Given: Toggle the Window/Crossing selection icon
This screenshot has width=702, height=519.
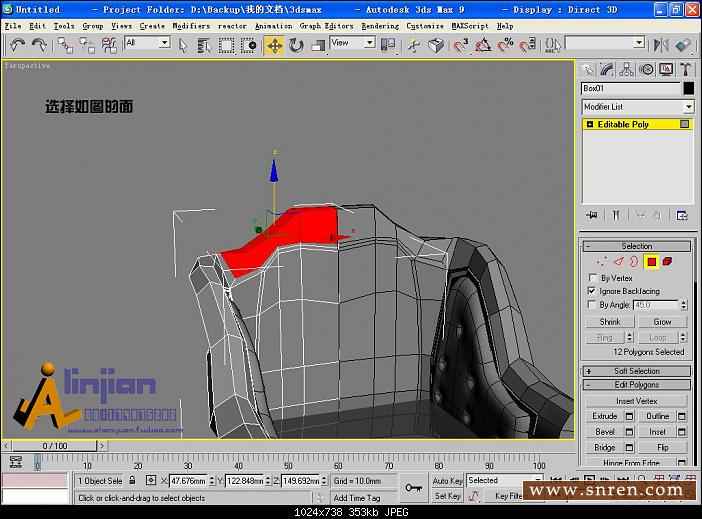Looking at the screenshot, I should [x=249, y=45].
